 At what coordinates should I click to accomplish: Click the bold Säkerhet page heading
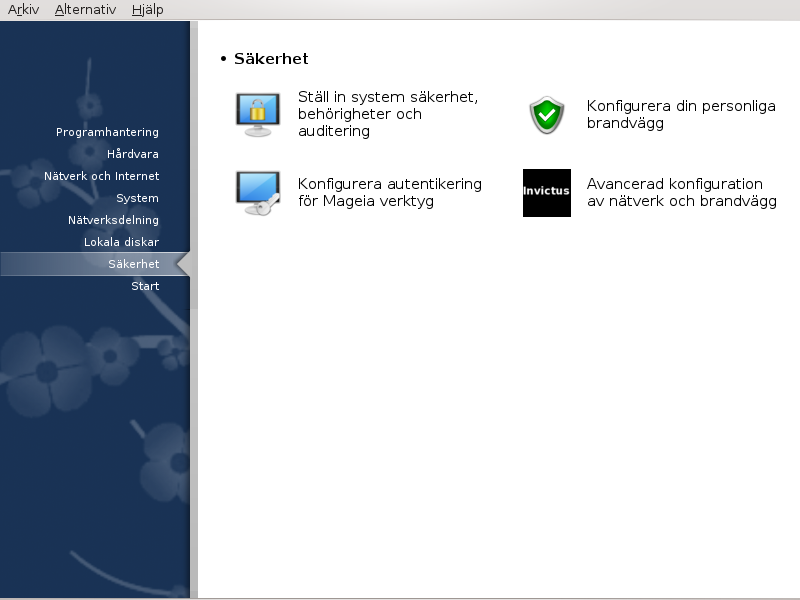coord(271,59)
